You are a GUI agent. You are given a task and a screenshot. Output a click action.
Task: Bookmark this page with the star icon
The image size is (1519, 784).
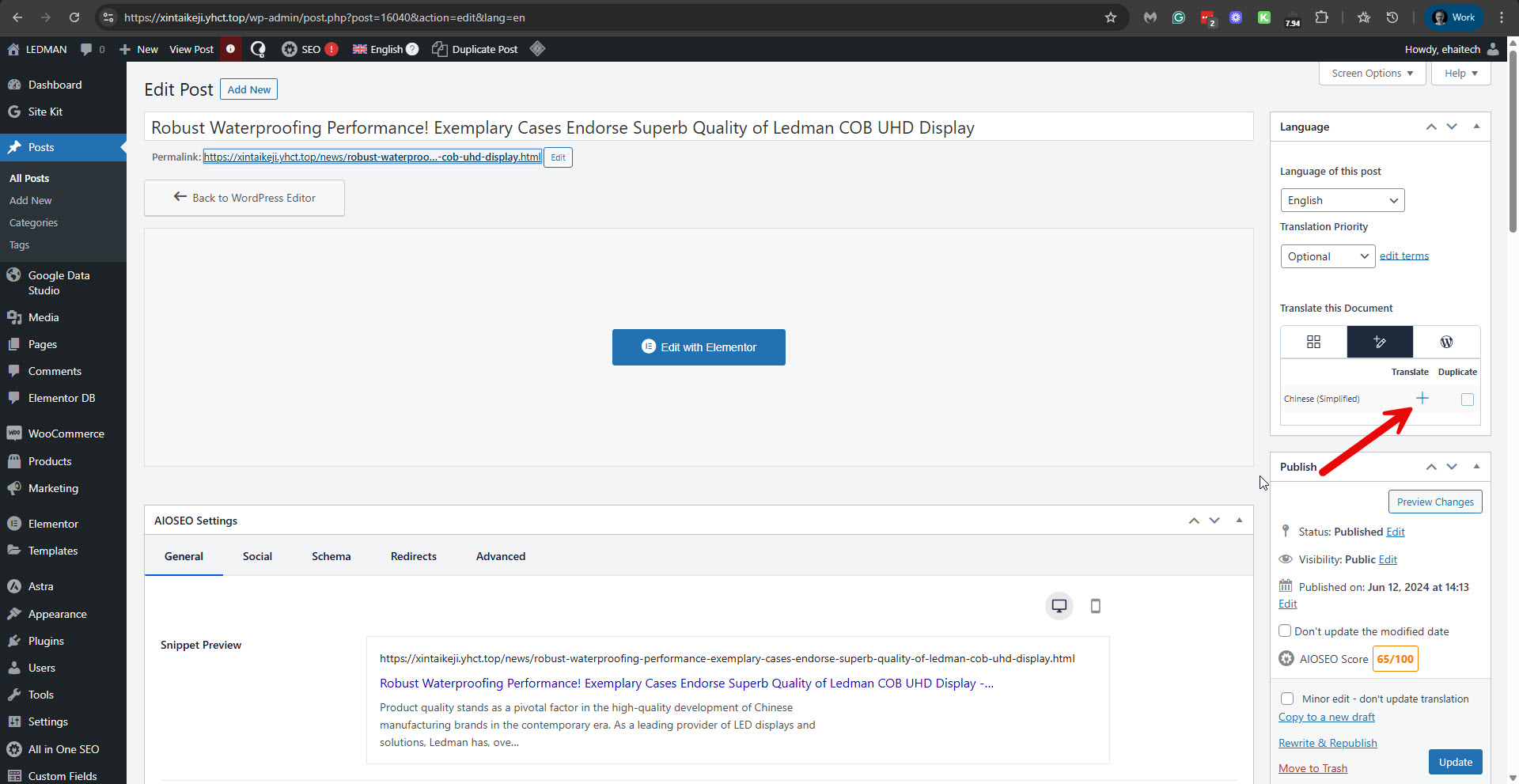(1110, 17)
